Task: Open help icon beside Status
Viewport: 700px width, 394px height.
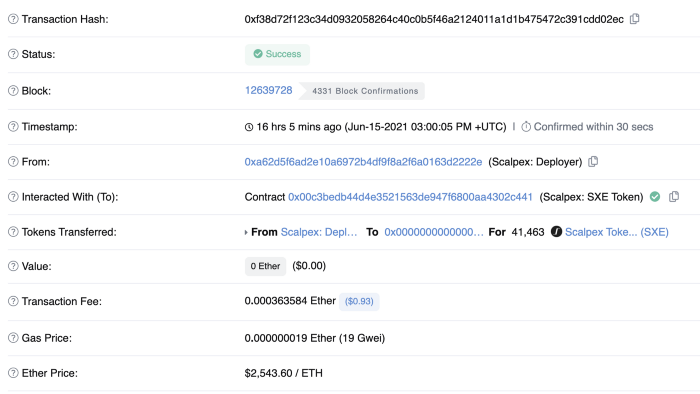Action: [13, 54]
